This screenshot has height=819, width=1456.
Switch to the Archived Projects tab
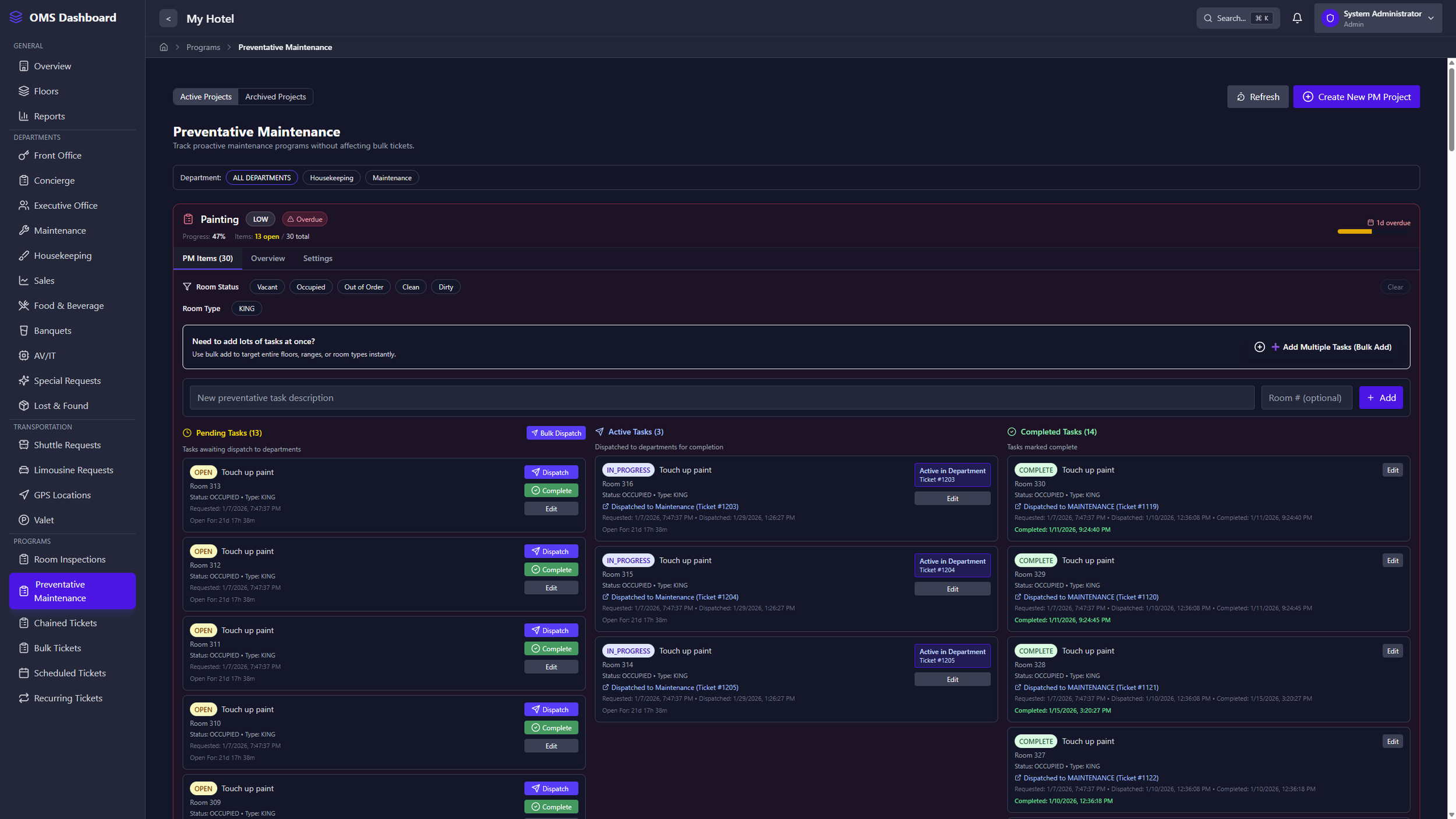point(275,97)
